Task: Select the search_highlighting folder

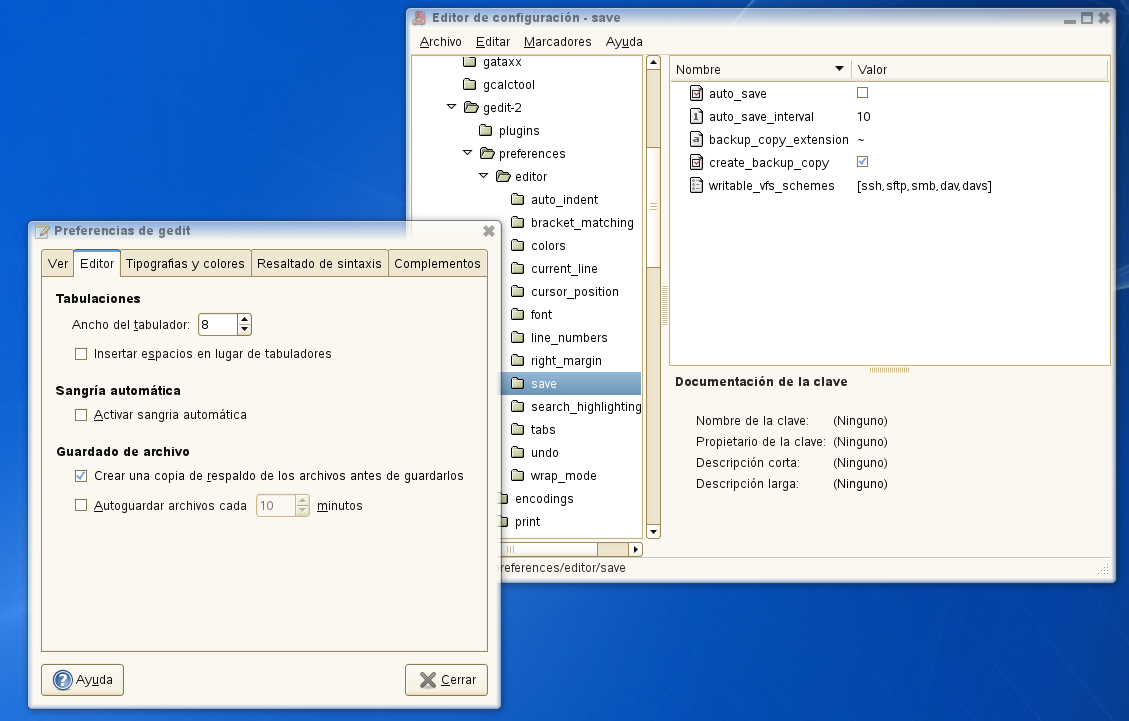Action: point(585,407)
